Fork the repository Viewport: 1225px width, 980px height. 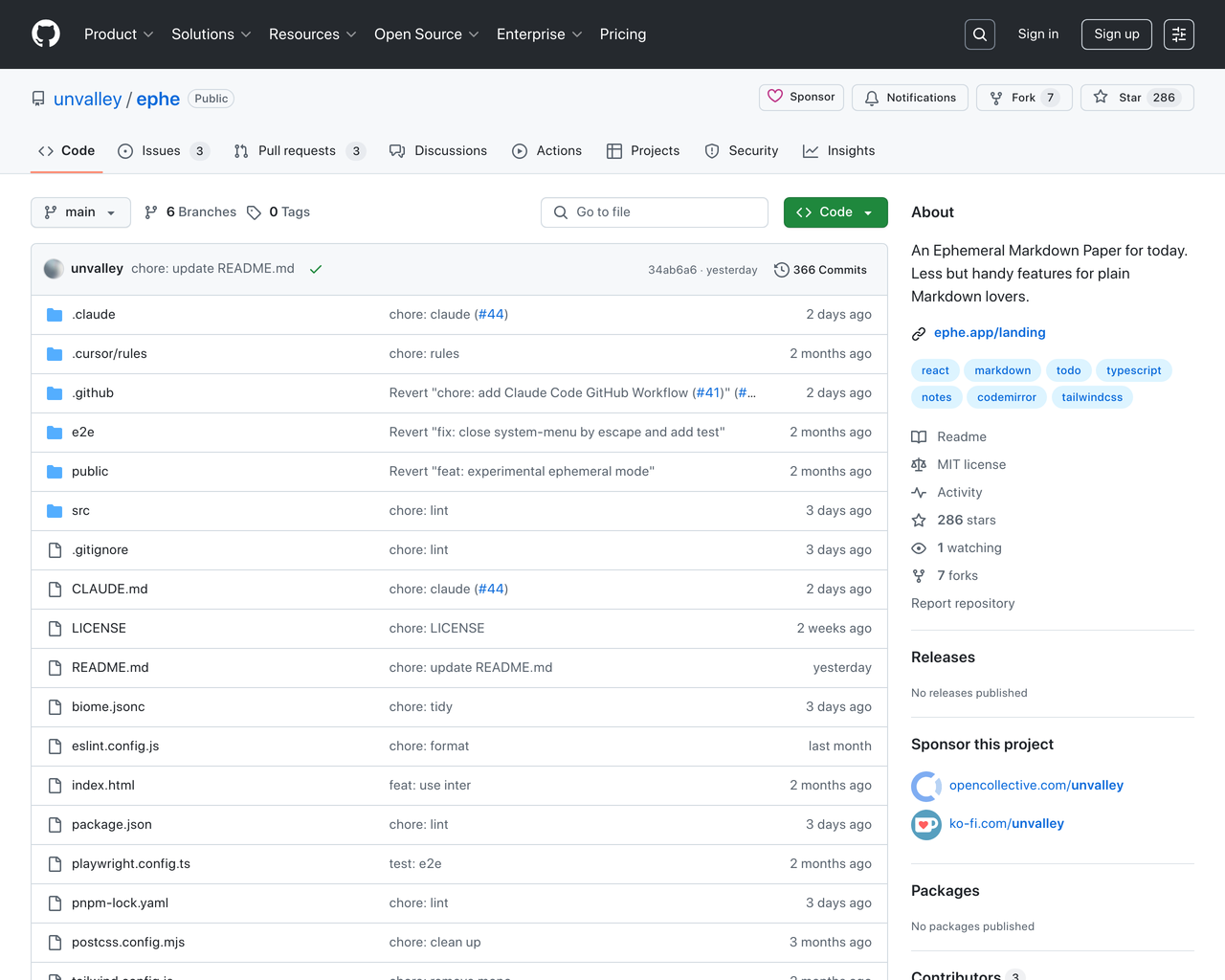[1024, 98]
